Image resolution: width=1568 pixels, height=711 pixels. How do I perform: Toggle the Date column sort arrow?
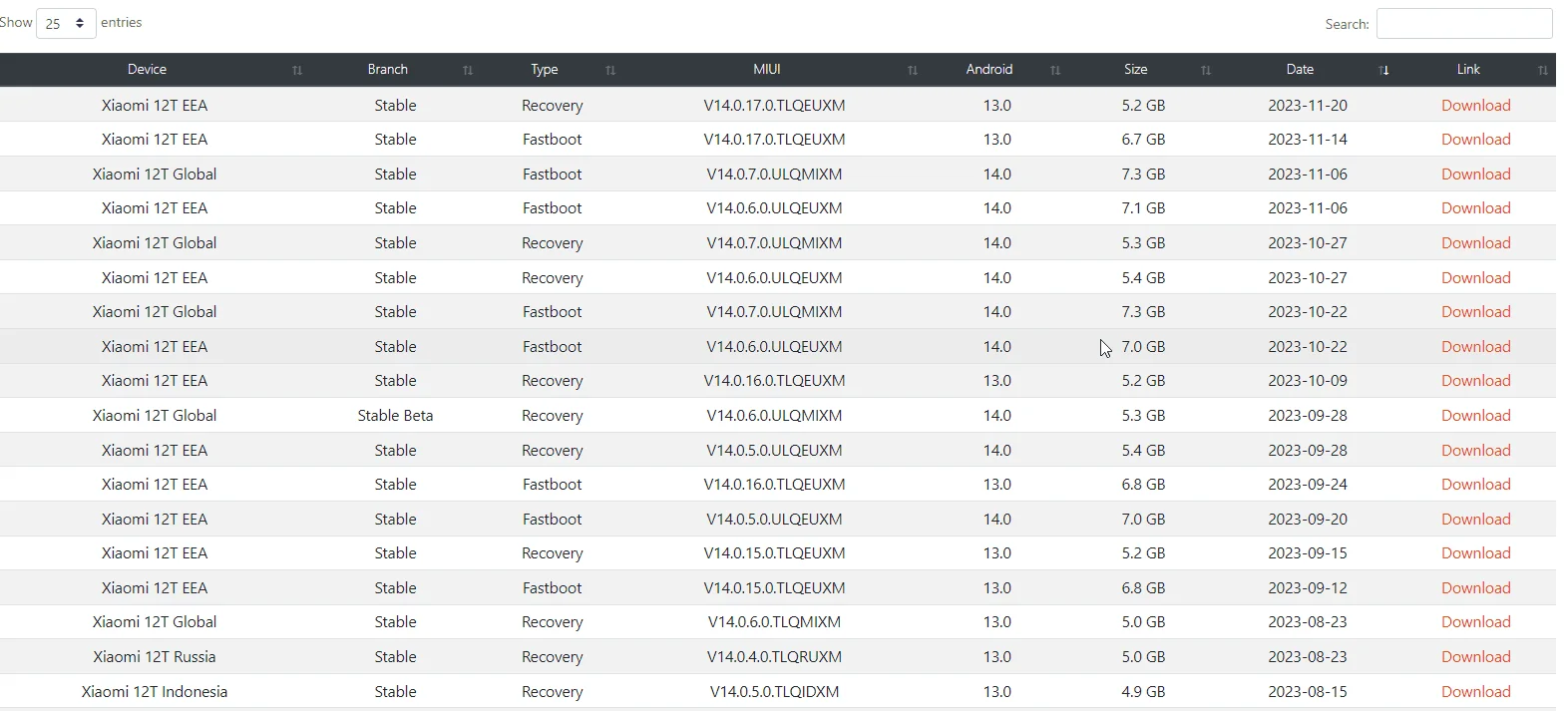coord(1383,70)
